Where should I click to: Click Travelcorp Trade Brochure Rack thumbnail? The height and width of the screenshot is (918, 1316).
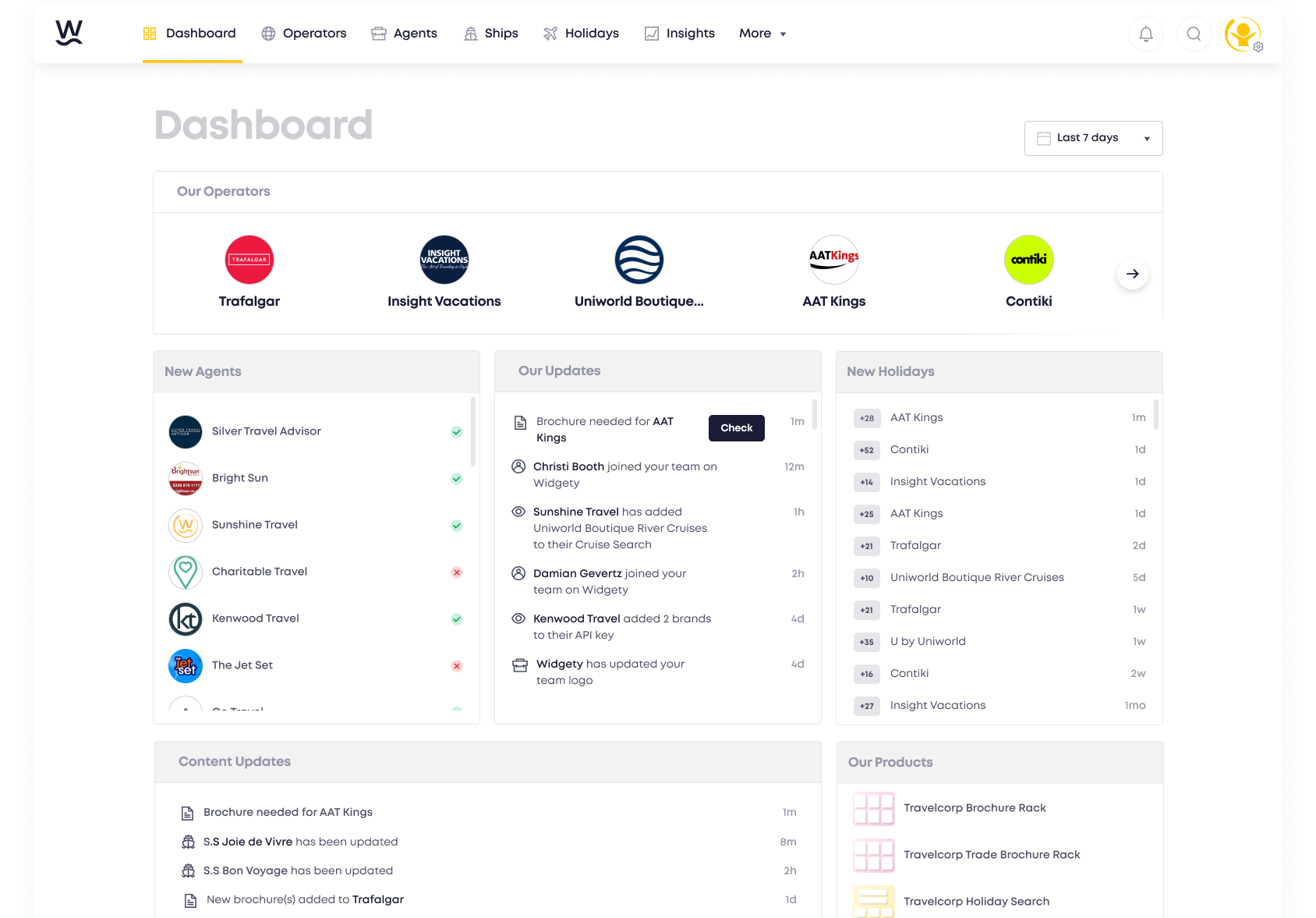click(x=873, y=855)
